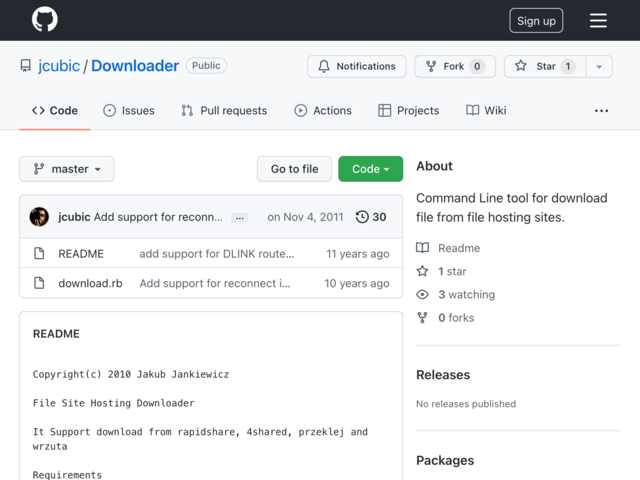Click the commit history clock icon
The width and height of the screenshot is (640, 480).
point(362,217)
